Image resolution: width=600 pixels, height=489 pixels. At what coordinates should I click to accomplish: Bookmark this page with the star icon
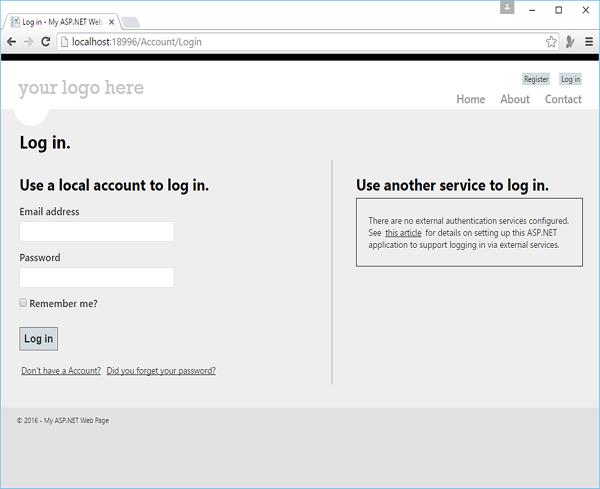pos(551,42)
